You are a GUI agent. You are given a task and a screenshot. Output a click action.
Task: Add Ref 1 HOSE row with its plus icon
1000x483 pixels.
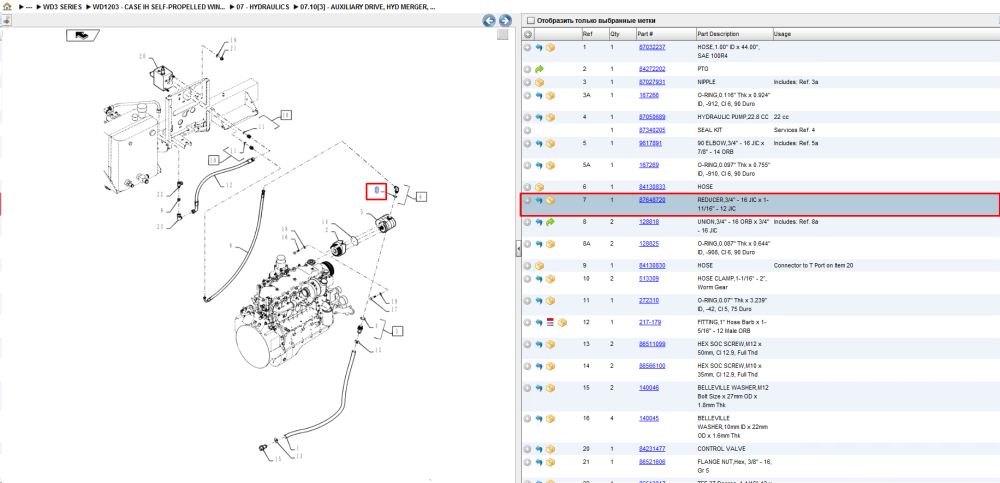pos(527,47)
